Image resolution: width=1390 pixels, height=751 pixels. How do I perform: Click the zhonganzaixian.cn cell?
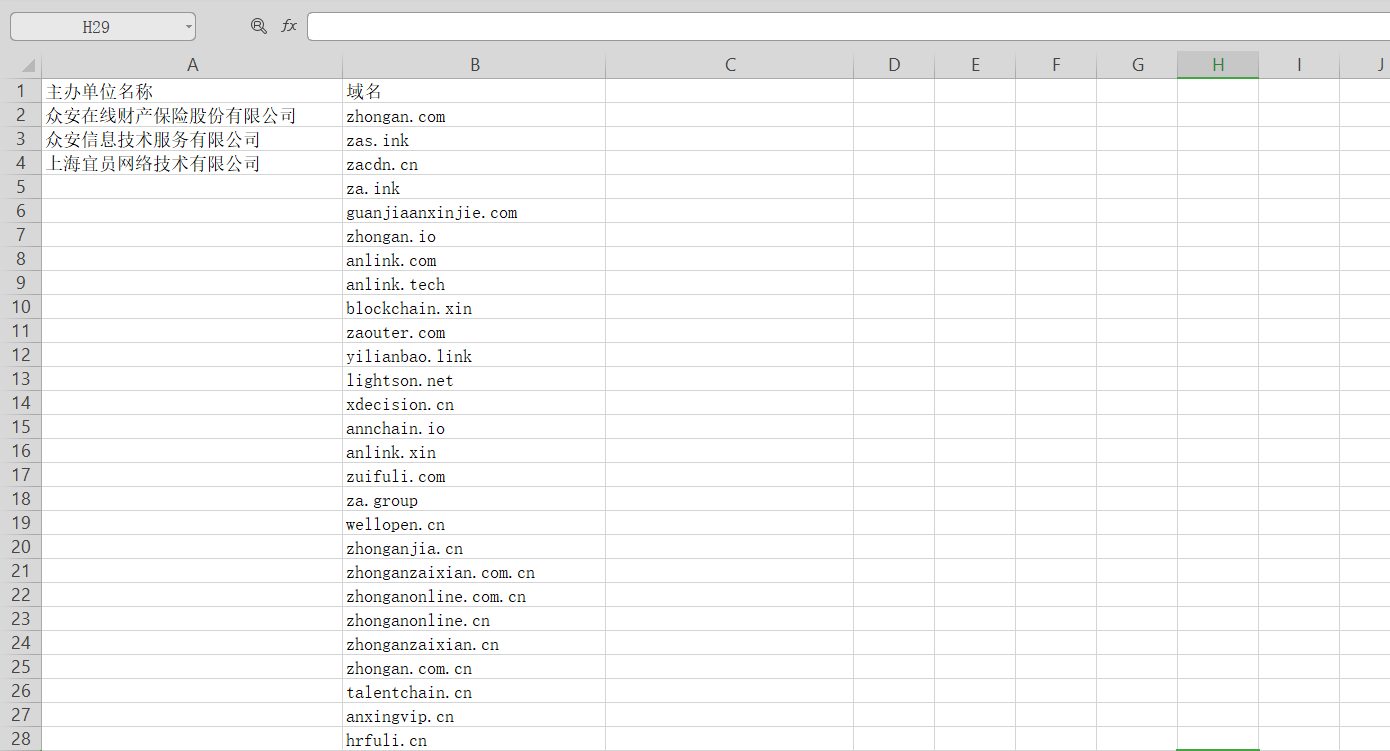pyautogui.click(x=474, y=643)
